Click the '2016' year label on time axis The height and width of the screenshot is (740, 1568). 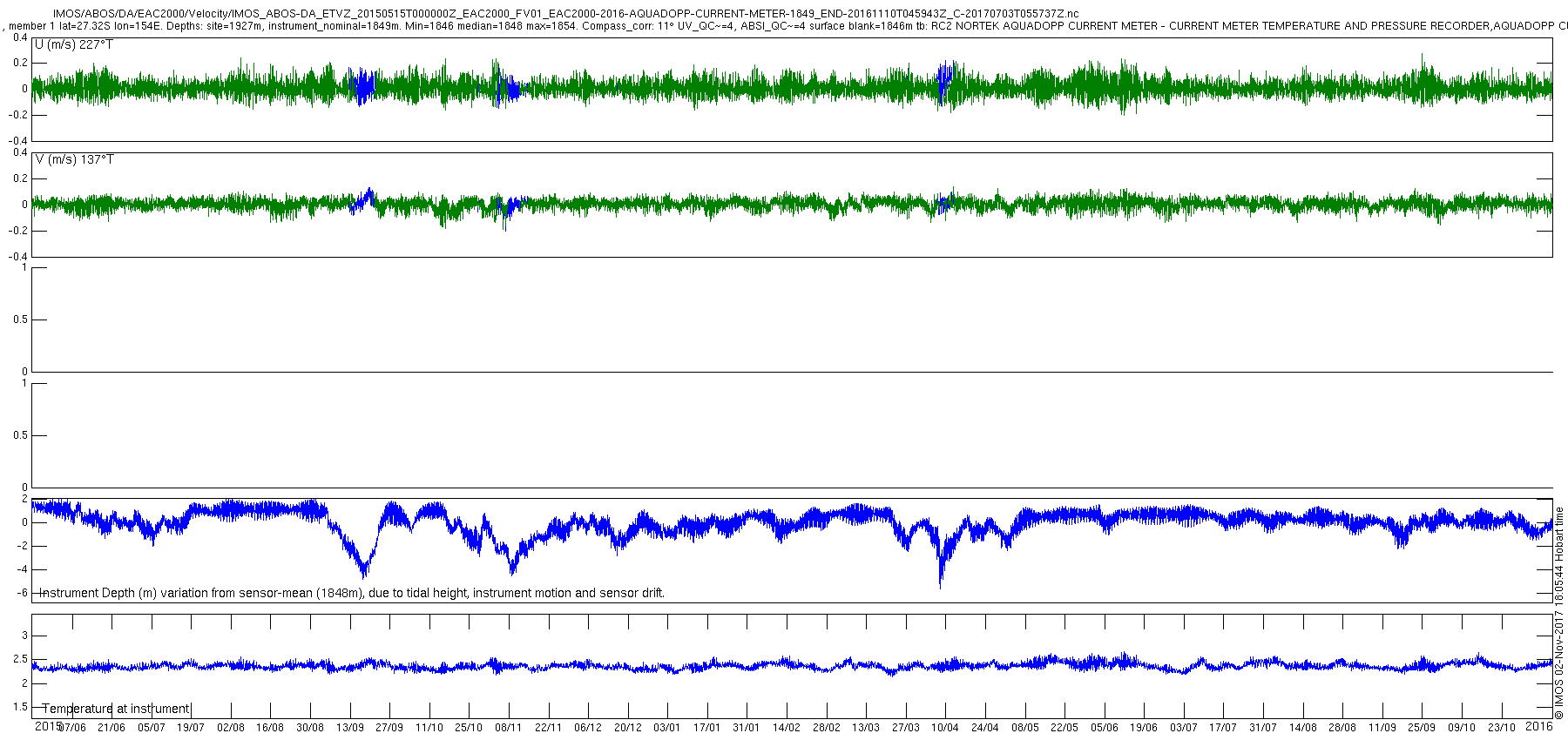tap(1540, 725)
